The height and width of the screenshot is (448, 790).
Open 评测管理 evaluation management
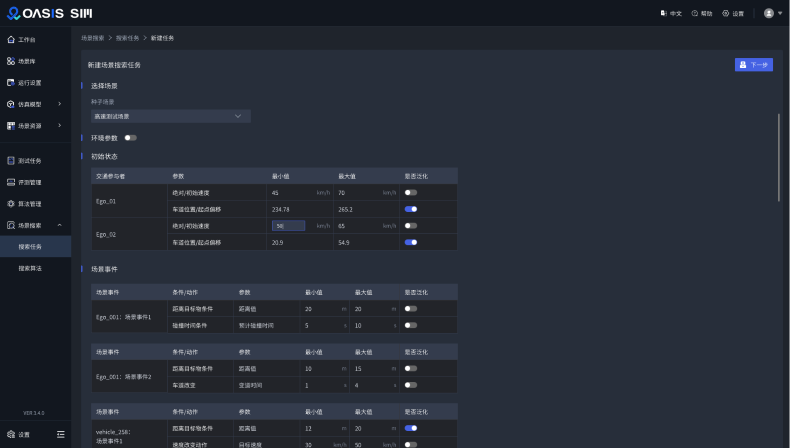coord(29,182)
